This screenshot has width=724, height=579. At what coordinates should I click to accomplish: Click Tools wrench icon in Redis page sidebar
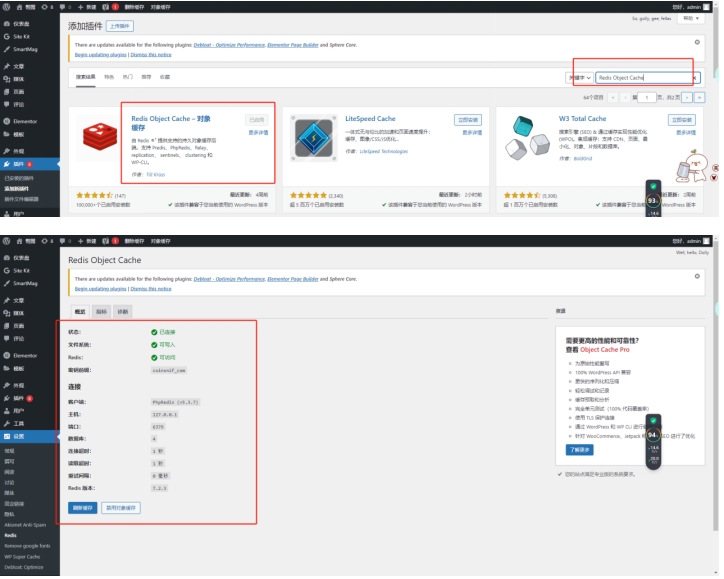point(6,423)
